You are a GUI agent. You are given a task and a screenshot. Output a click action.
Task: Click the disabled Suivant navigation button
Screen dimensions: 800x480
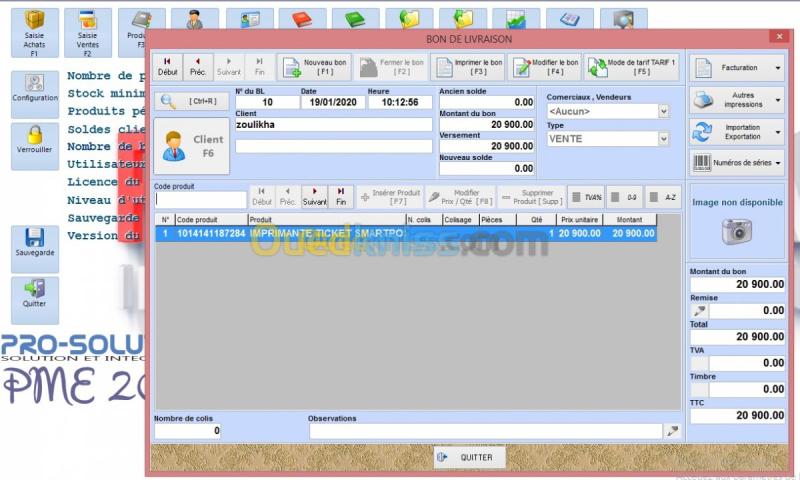coord(229,67)
